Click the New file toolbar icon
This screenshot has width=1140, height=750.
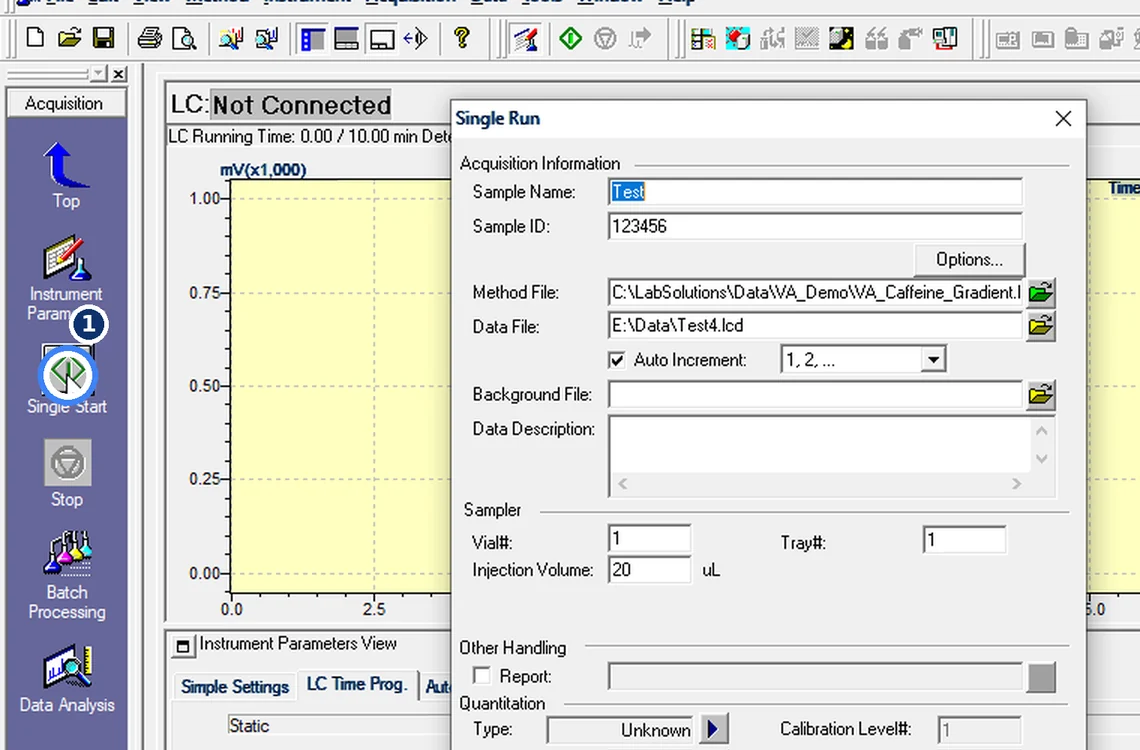point(35,38)
